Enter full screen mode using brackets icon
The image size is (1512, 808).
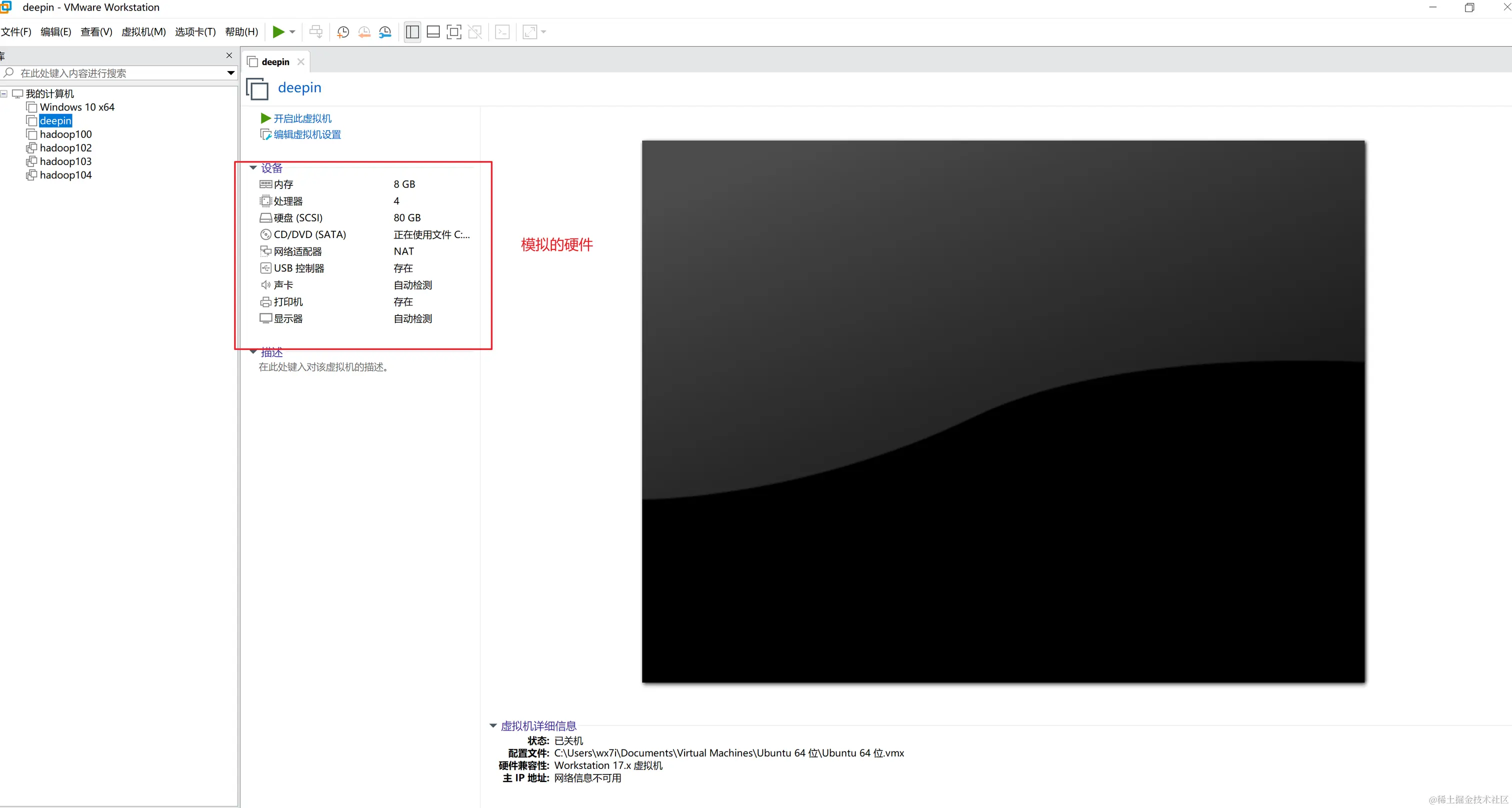click(x=453, y=31)
